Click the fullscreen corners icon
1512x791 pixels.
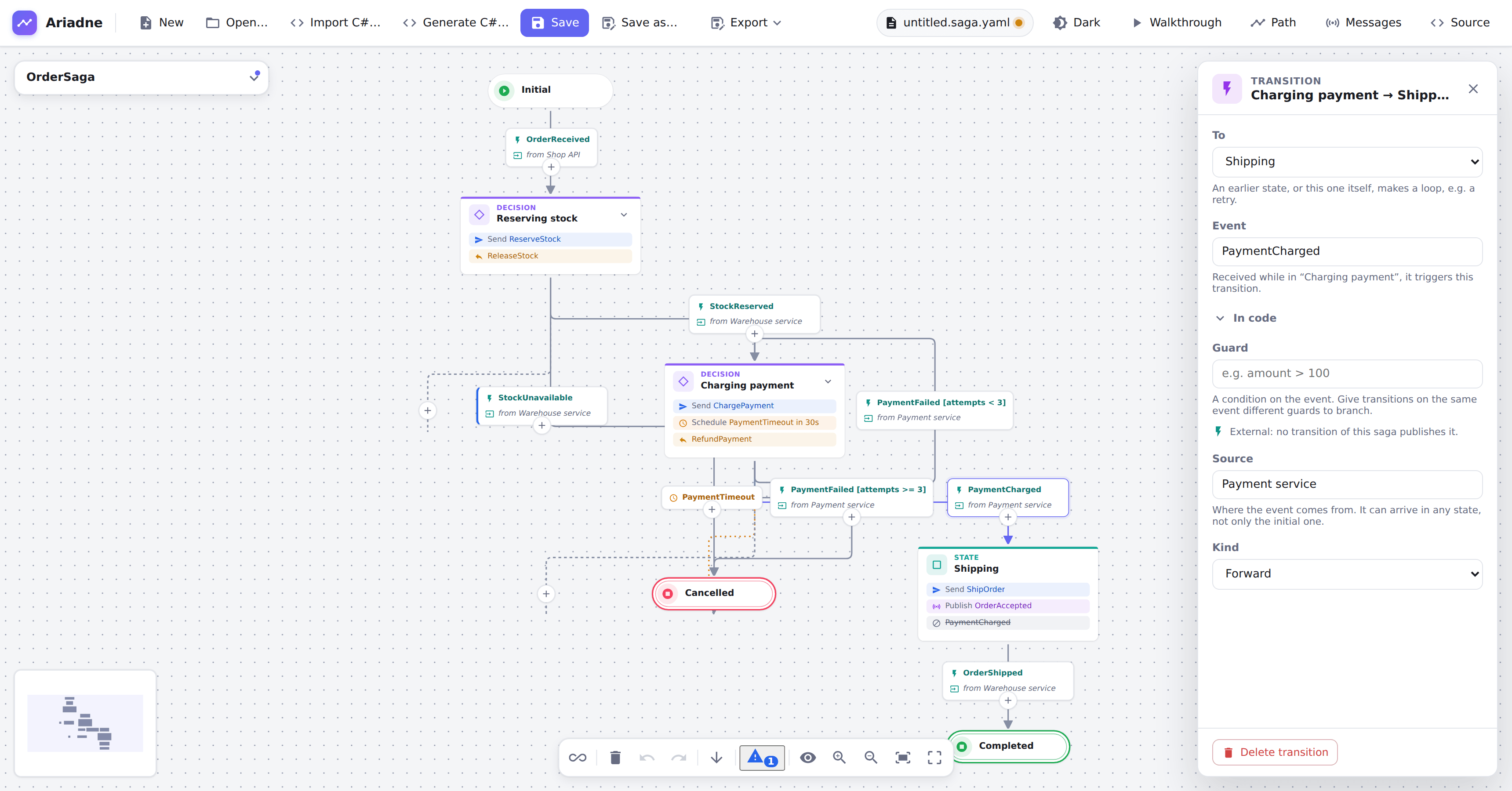coord(934,758)
